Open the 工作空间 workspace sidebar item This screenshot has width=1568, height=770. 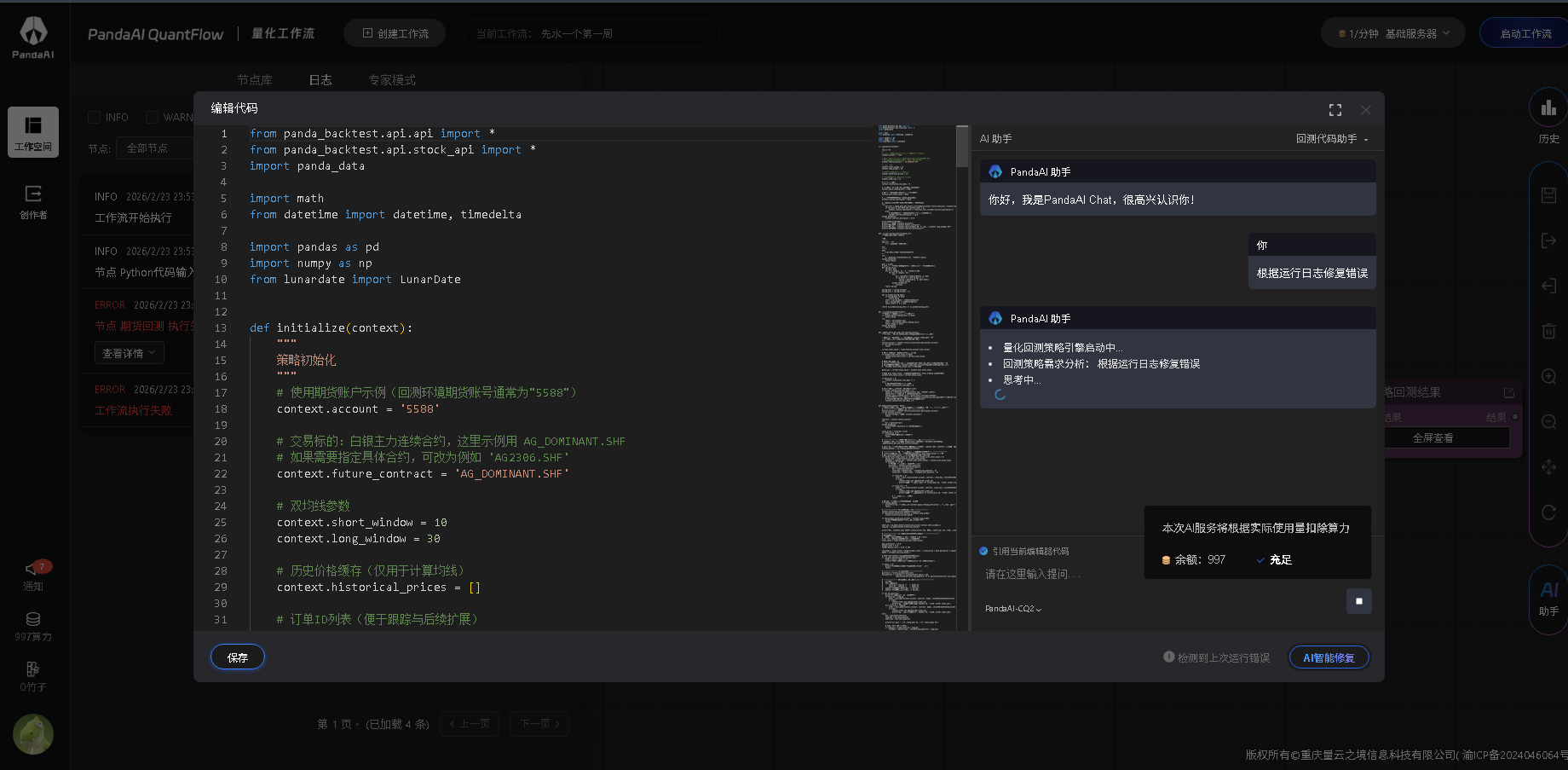[x=33, y=132]
